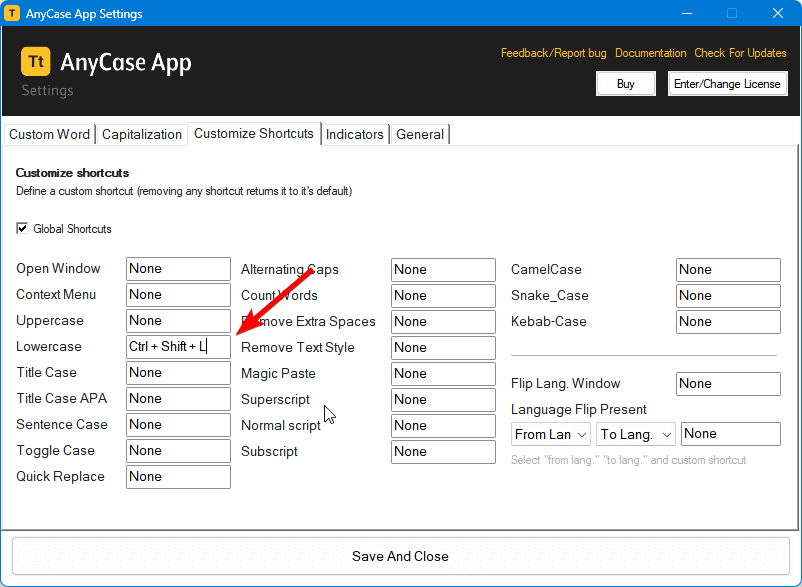Click the Remove Text Style shortcut field
The height and width of the screenshot is (587, 802).
[443, 348]
